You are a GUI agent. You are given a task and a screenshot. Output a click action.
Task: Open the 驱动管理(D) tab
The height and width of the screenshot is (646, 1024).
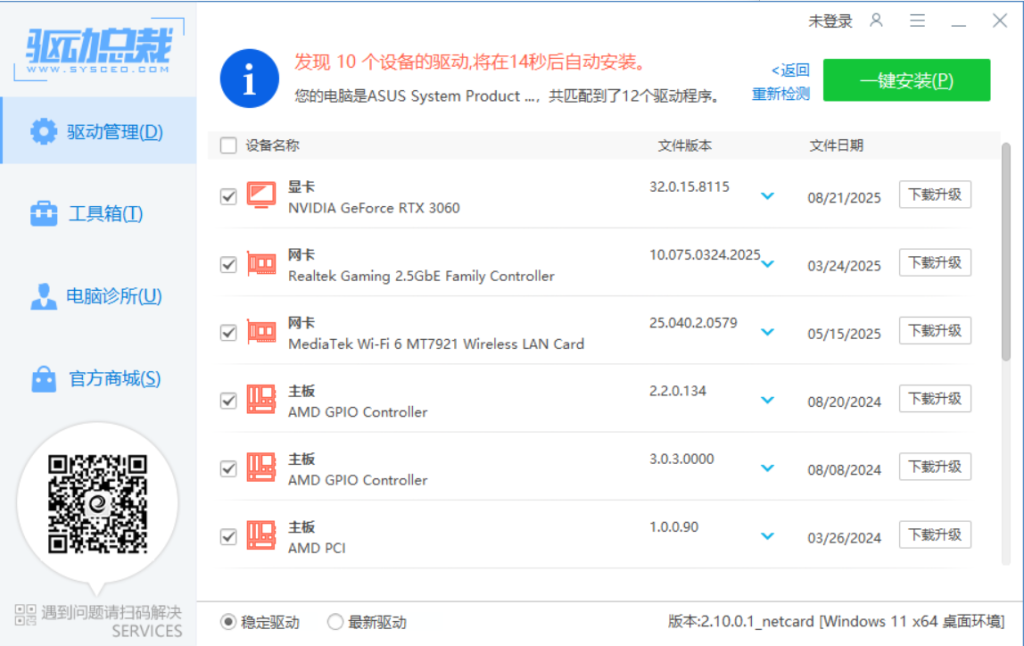(99, 131)
